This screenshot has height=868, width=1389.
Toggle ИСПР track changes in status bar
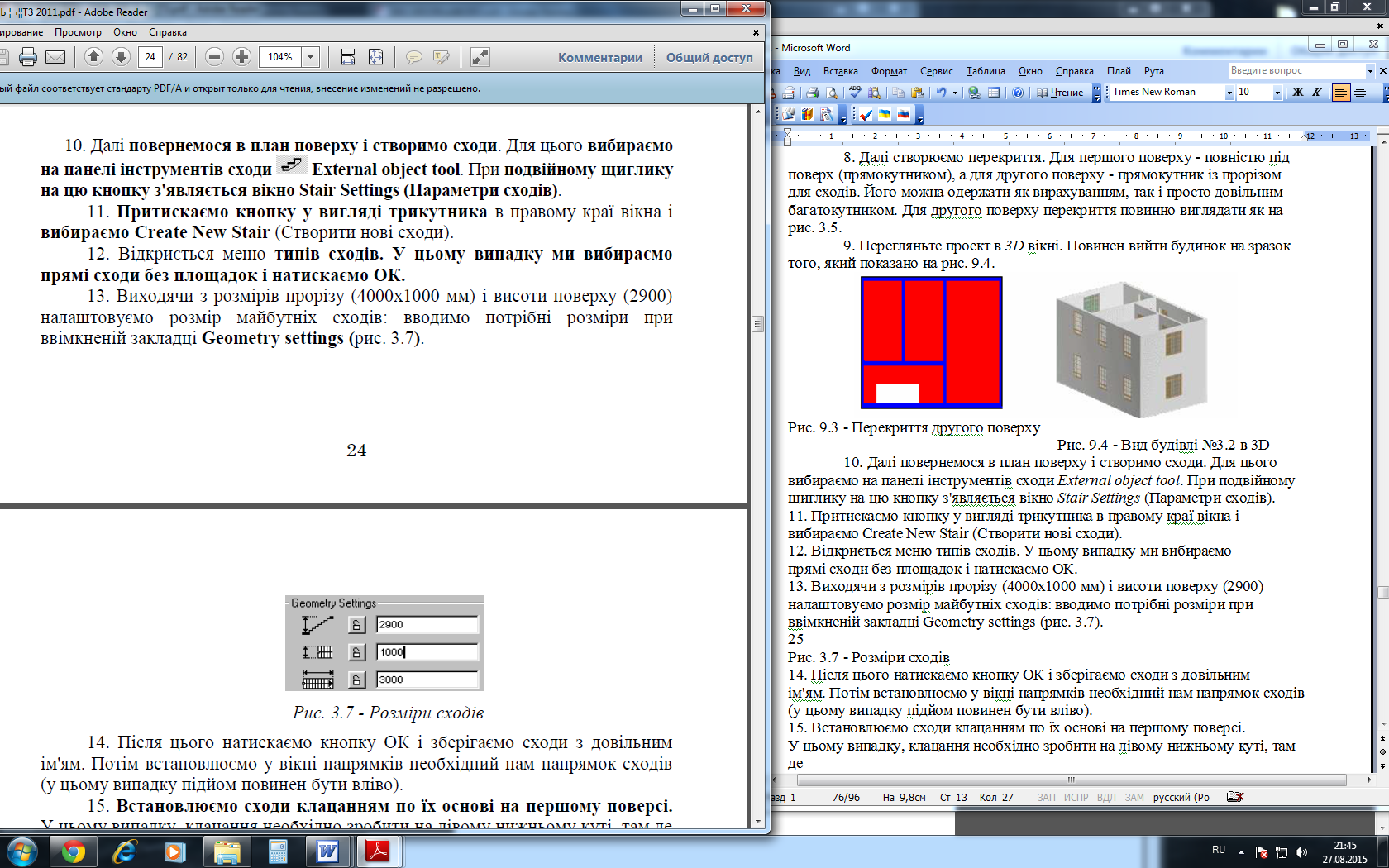[x=1076, y=797]
